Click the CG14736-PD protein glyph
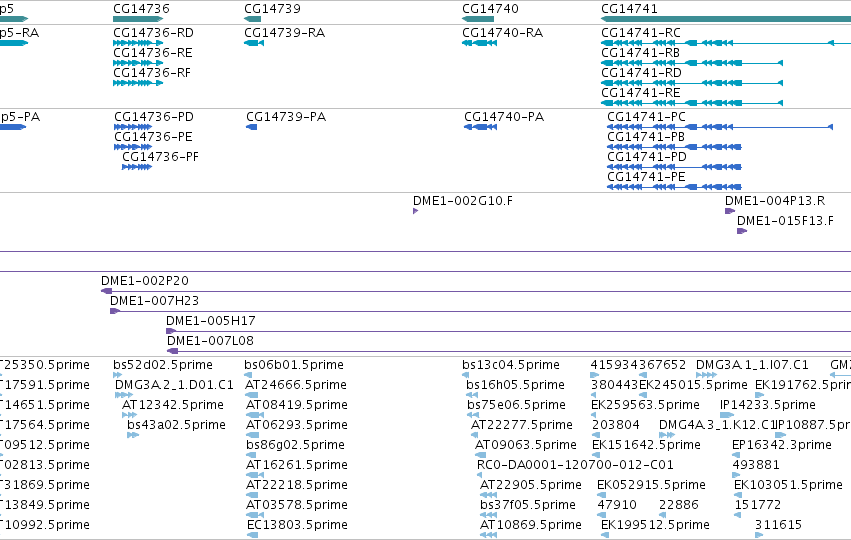The image size is (851, 540). coord(133,127)
